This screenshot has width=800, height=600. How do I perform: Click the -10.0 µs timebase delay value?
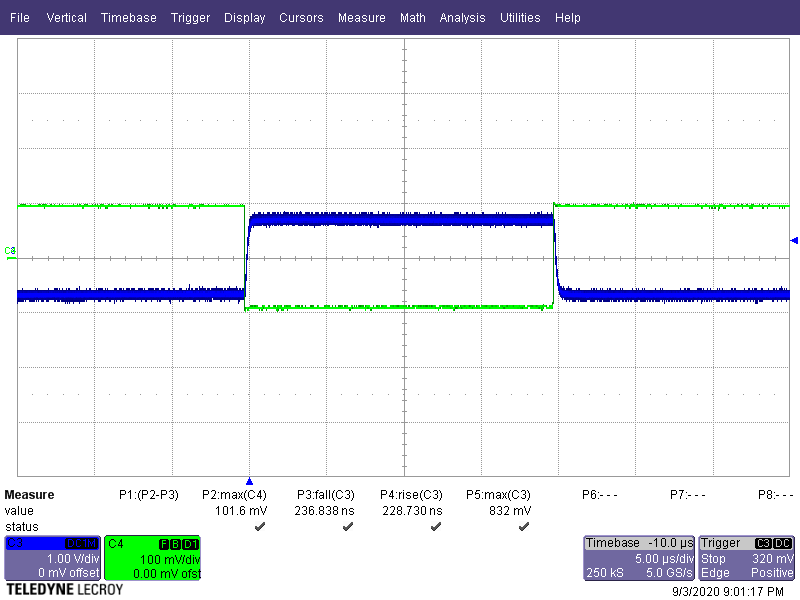pyautogui.click(x=670, y=543)
